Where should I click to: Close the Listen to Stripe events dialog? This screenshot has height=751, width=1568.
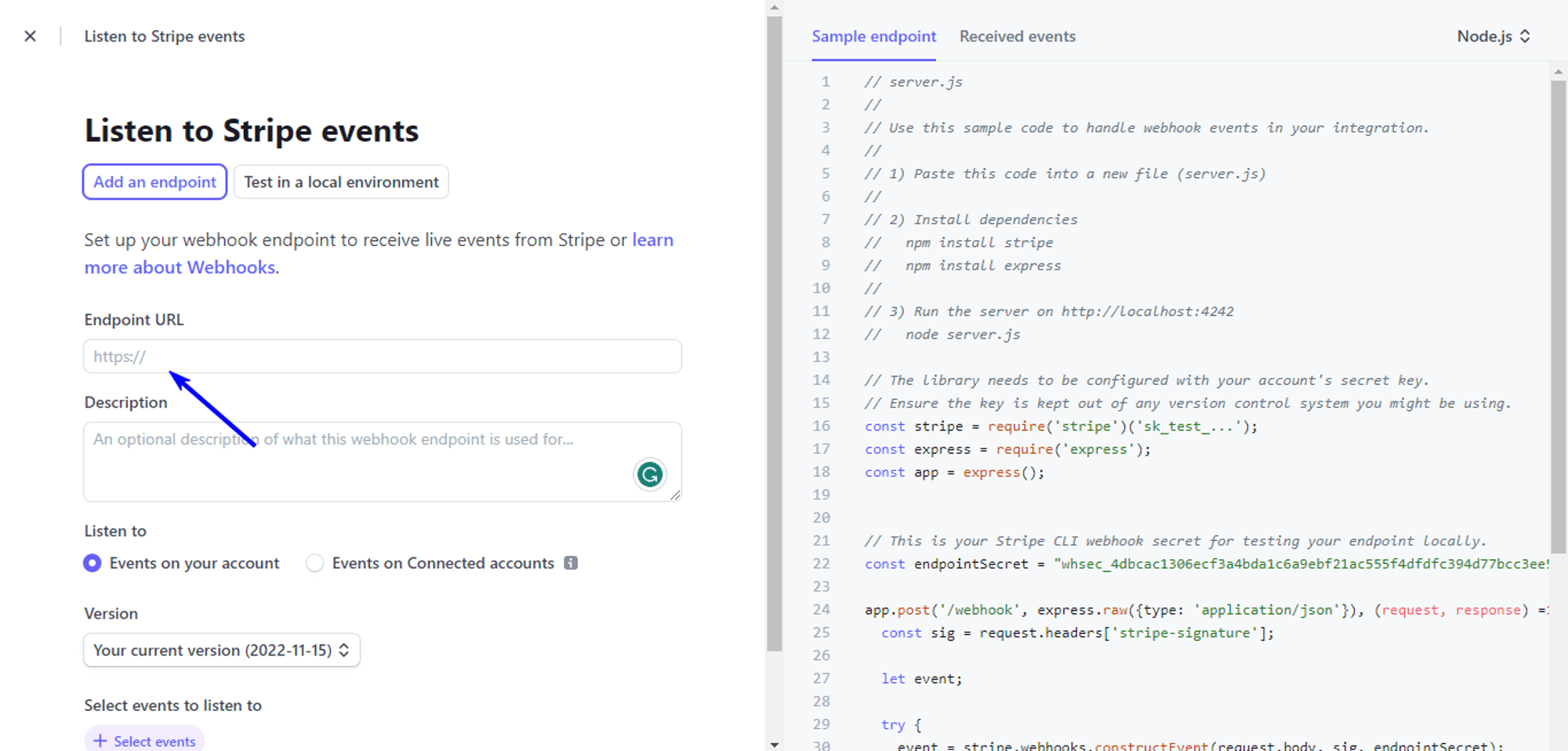pos(30,36)
